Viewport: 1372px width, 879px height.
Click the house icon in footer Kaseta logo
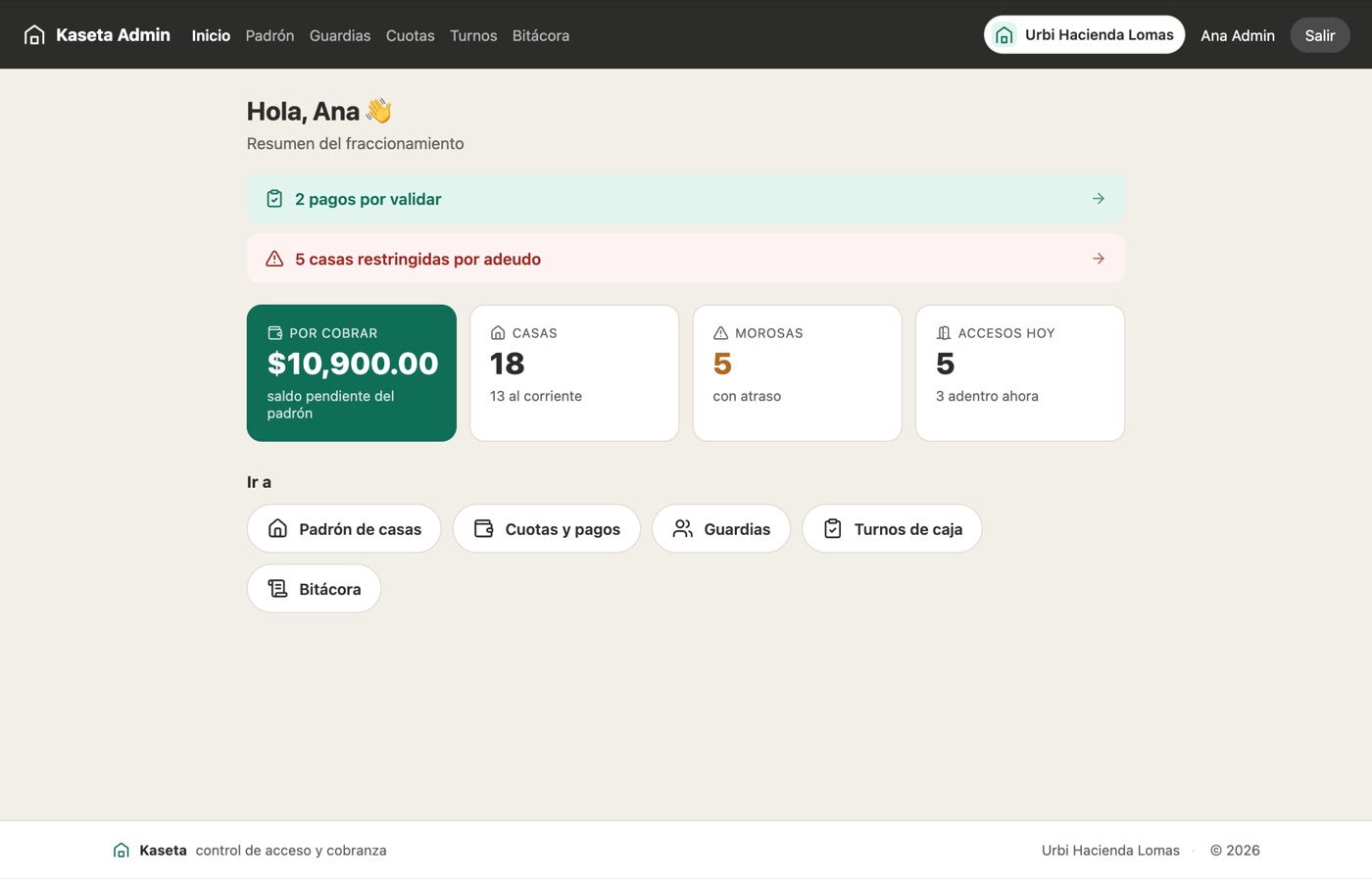click(x=122, y=850)
